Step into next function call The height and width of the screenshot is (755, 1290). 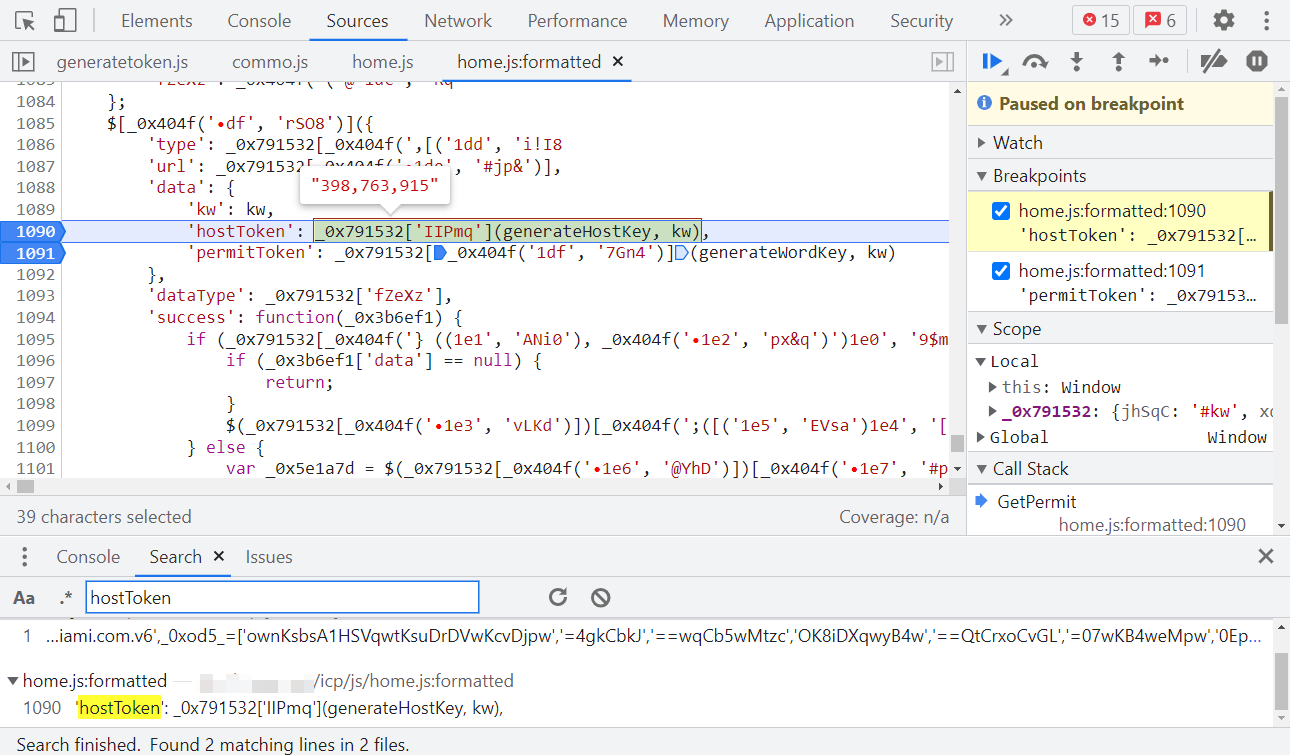click(1077, 62)
